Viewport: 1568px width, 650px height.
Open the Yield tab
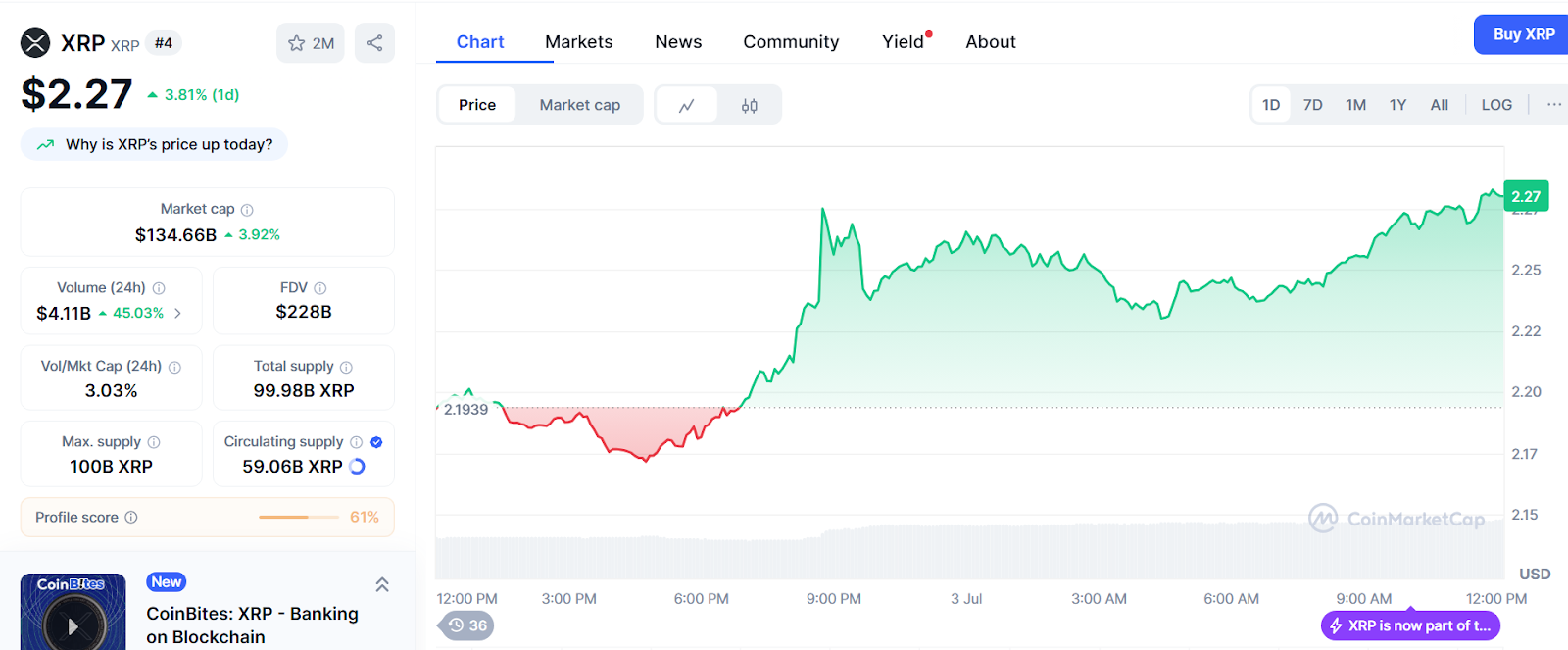coord(904,42)
